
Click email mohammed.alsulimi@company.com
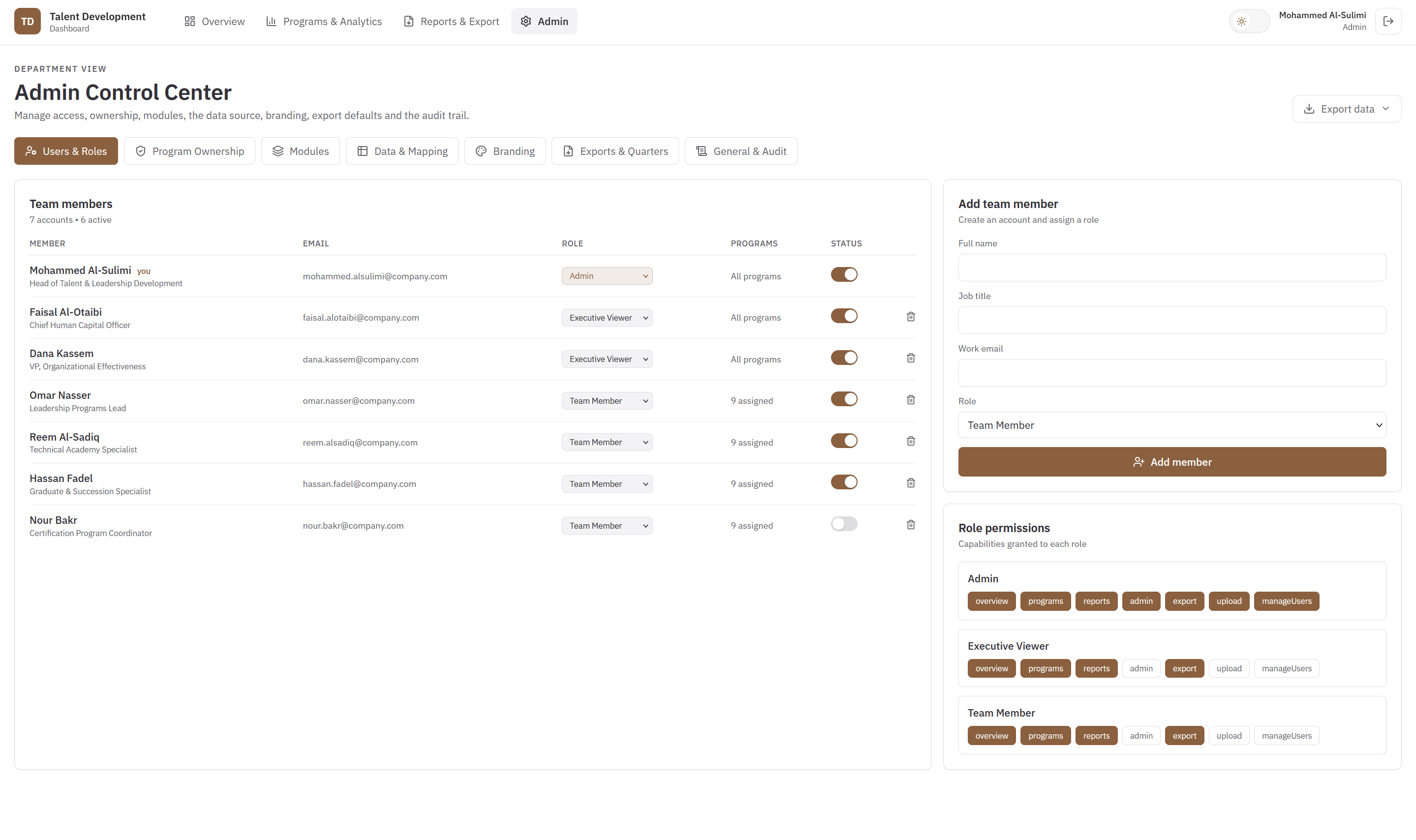coord(375,276)
